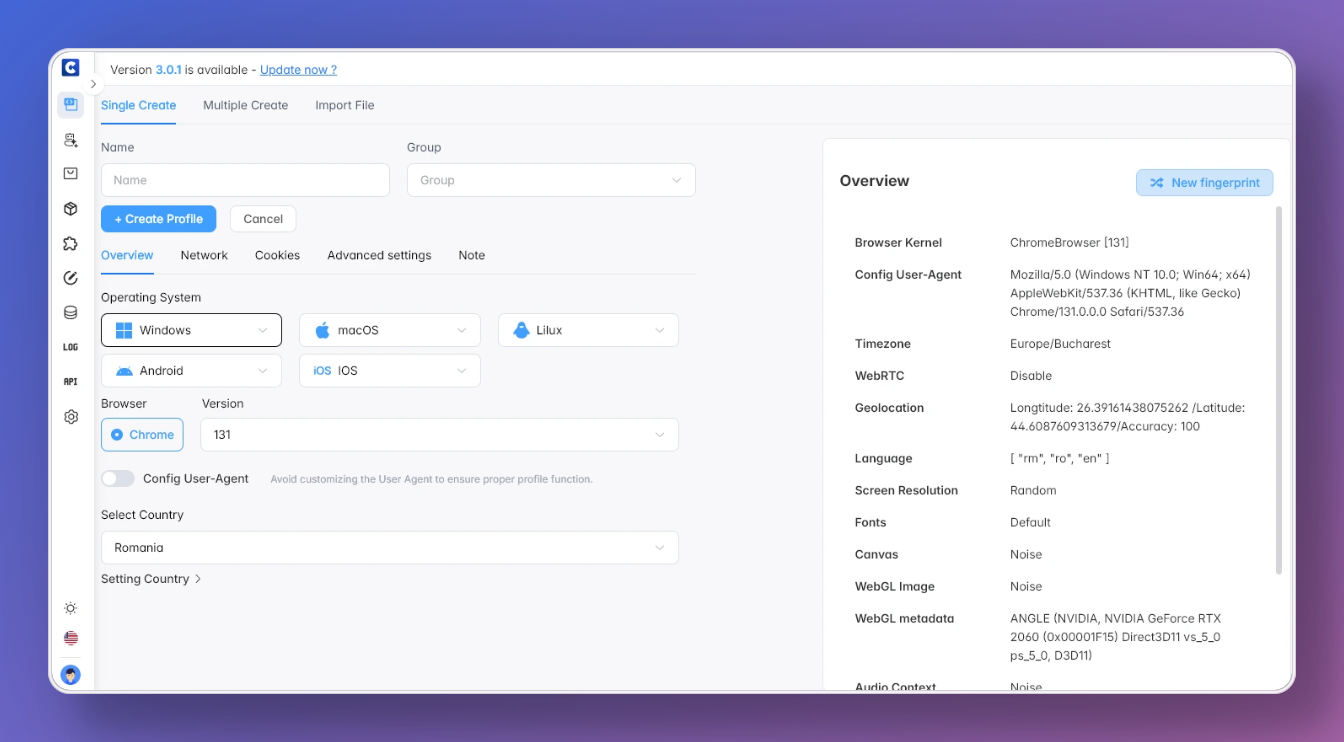Switch to the Multiple Create tab
This screenshot has width=1344, height=742.
tap(245, 105)
